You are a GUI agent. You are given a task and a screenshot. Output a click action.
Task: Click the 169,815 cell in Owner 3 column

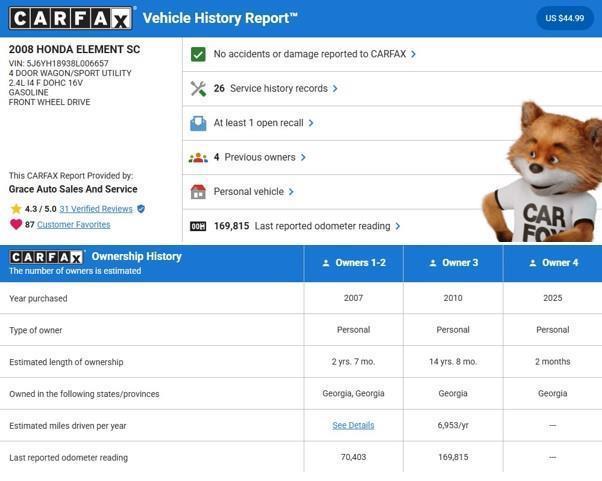[x=453, y=457]
